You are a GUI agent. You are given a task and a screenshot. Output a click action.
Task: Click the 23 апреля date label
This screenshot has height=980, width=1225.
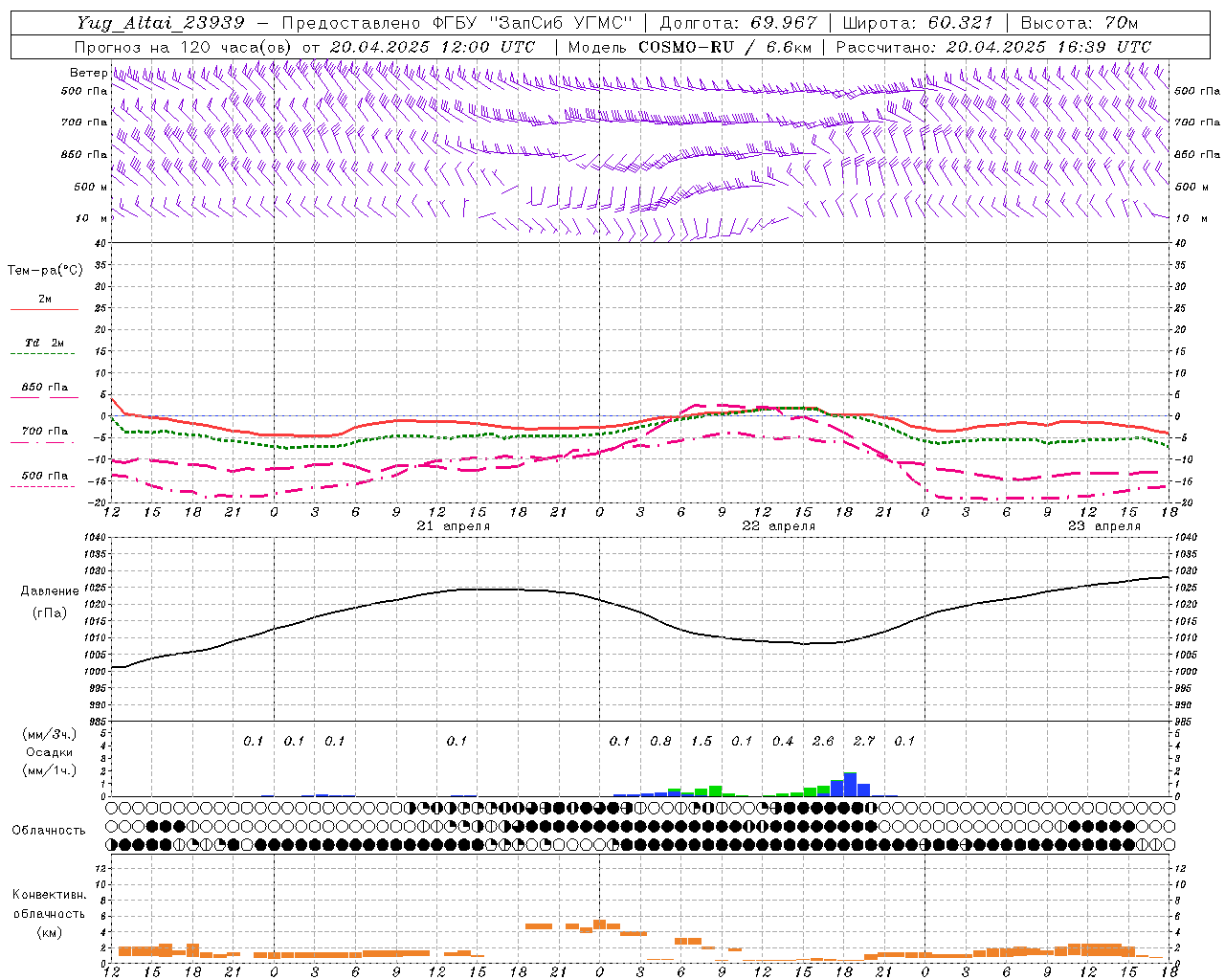1104,526
